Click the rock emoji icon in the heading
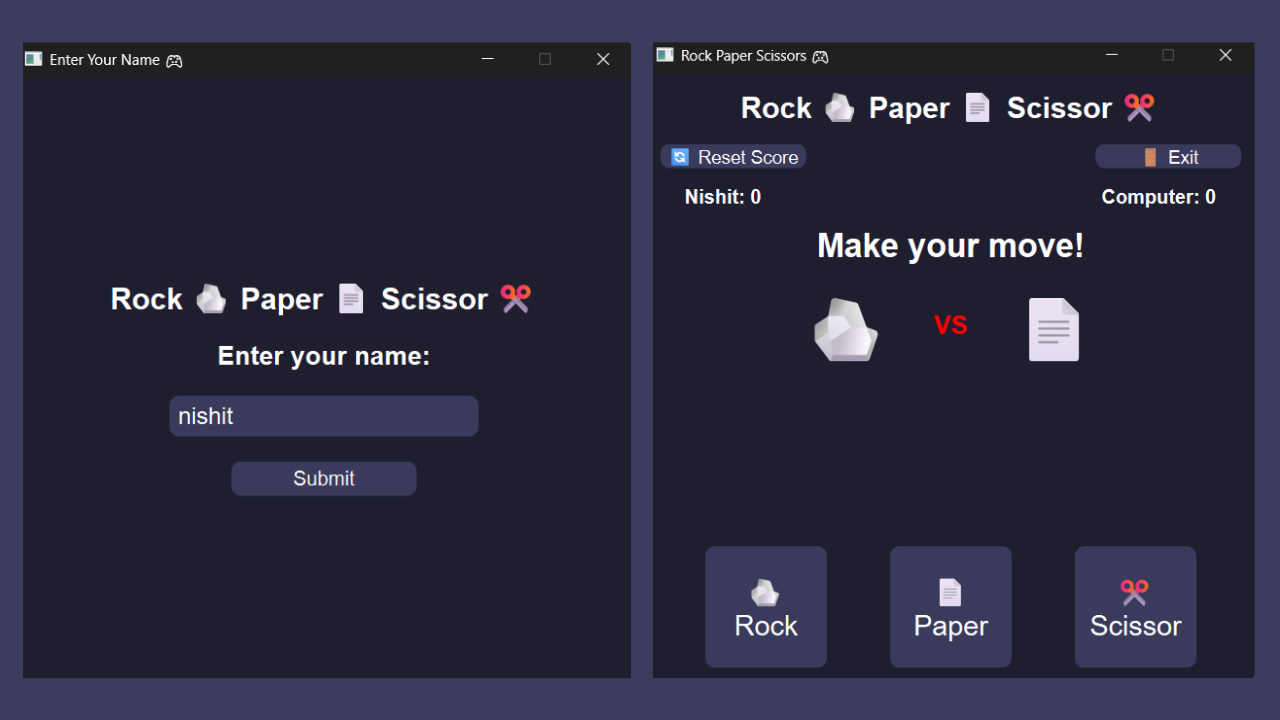The image size is (1280, 720). click(x=839, y=107)
